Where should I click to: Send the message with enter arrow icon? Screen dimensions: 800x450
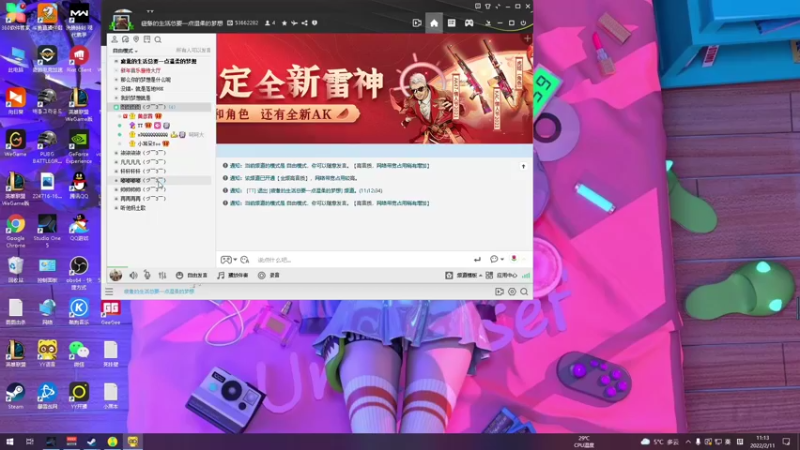pyautogui.click(x=477, y=260)
